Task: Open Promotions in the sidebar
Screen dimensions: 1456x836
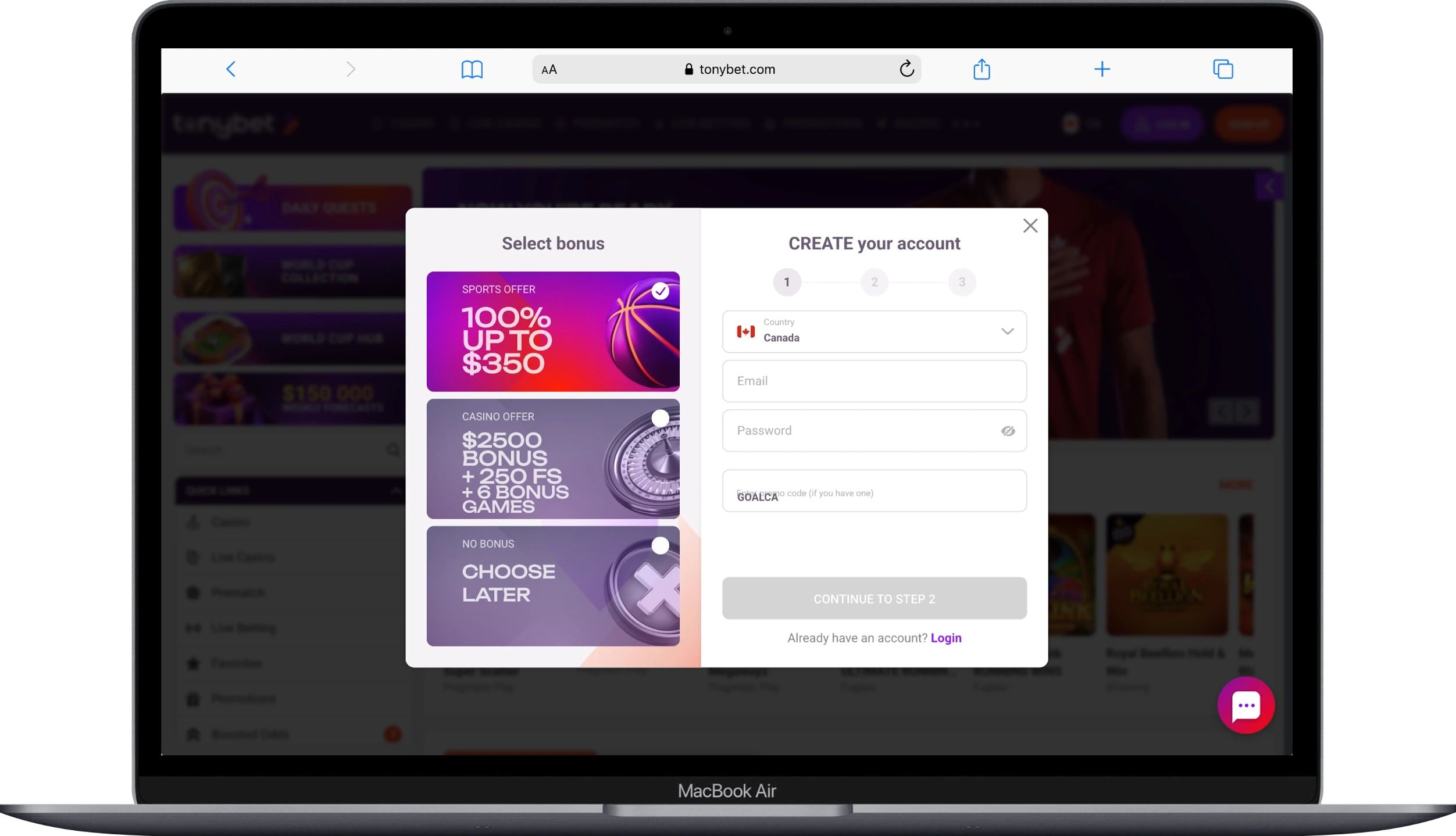Action: [x=243, y=698]
